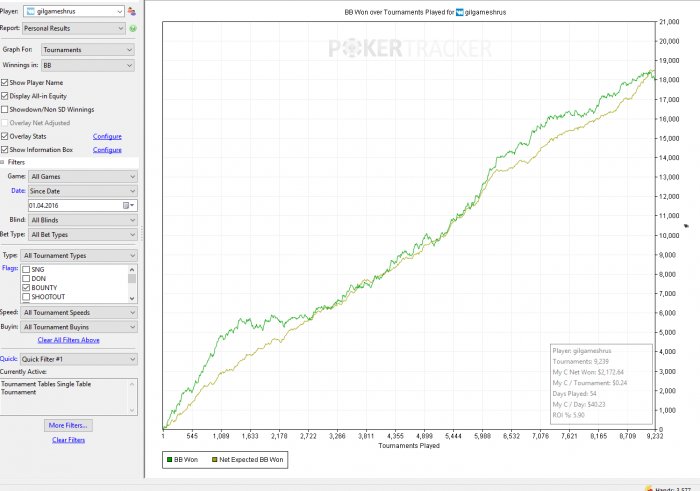This screenshot has height=491, width=700.
Task: Open Winnings in dropdown BB
Action: pyautogui.click(x=88, y=65)
